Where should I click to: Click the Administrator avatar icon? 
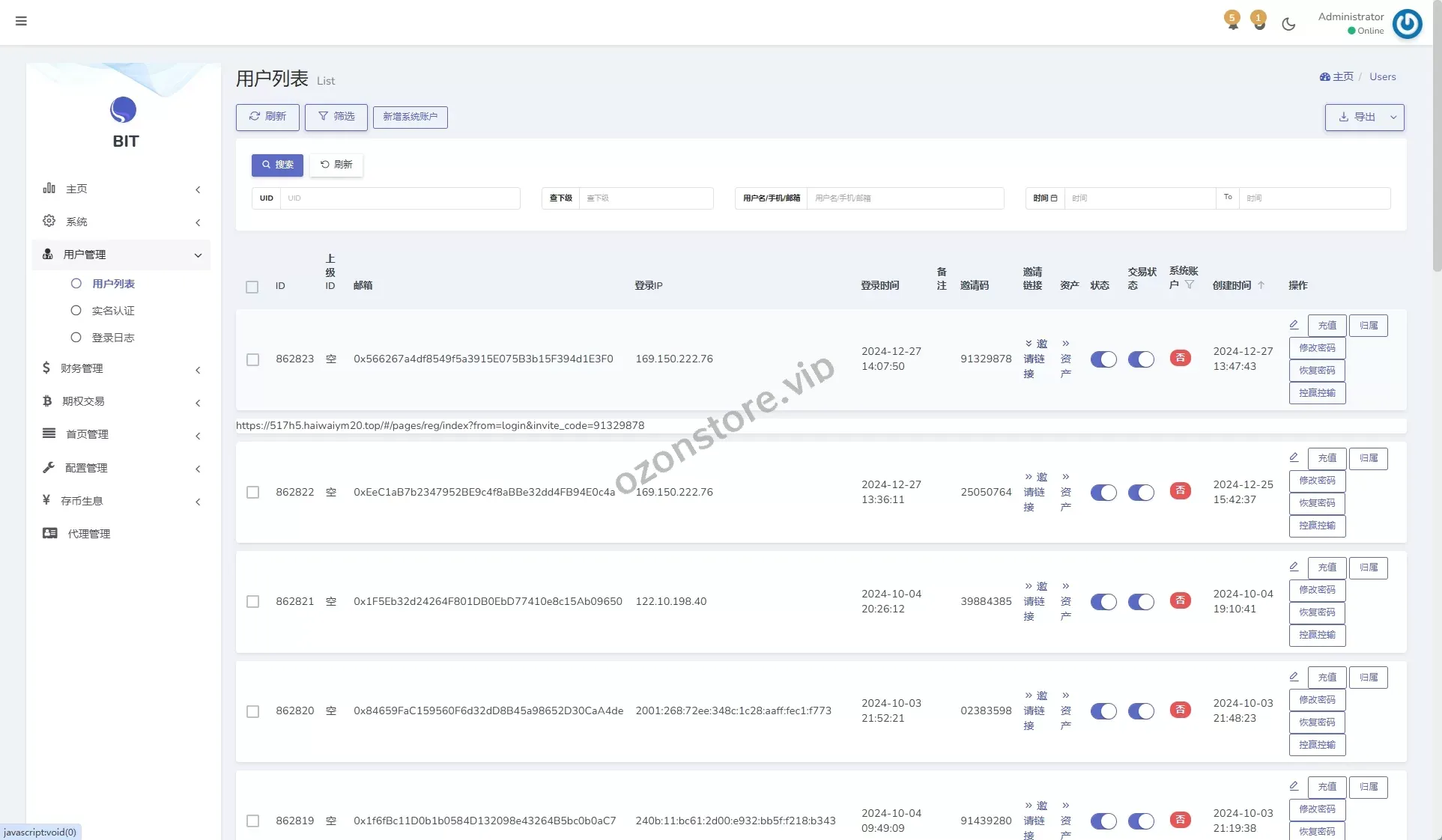(1407, 24)
